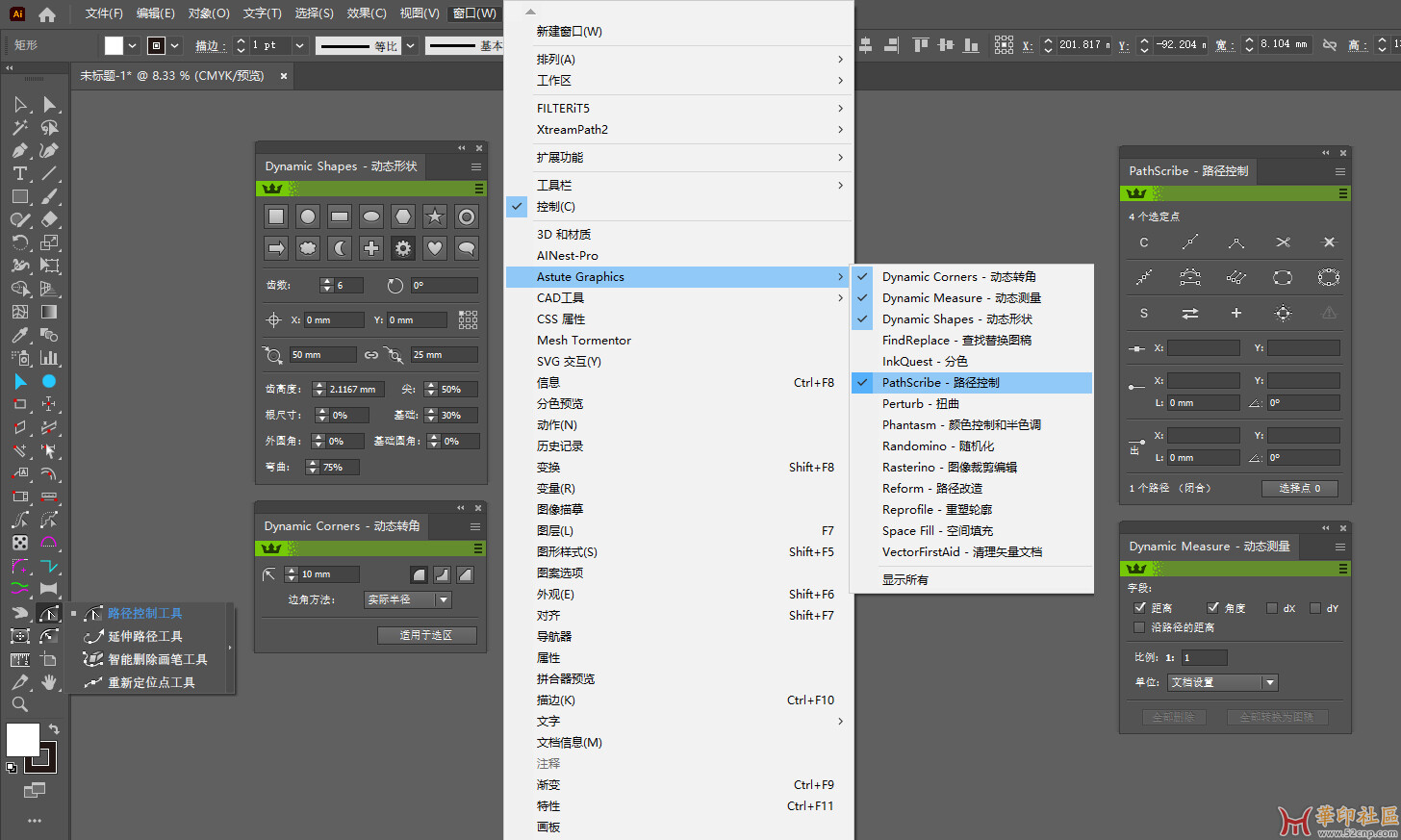1401x840 pixels.
Task: Pick the gear shape in Dynamic Shapes
Action: click(x=403, y=248)
